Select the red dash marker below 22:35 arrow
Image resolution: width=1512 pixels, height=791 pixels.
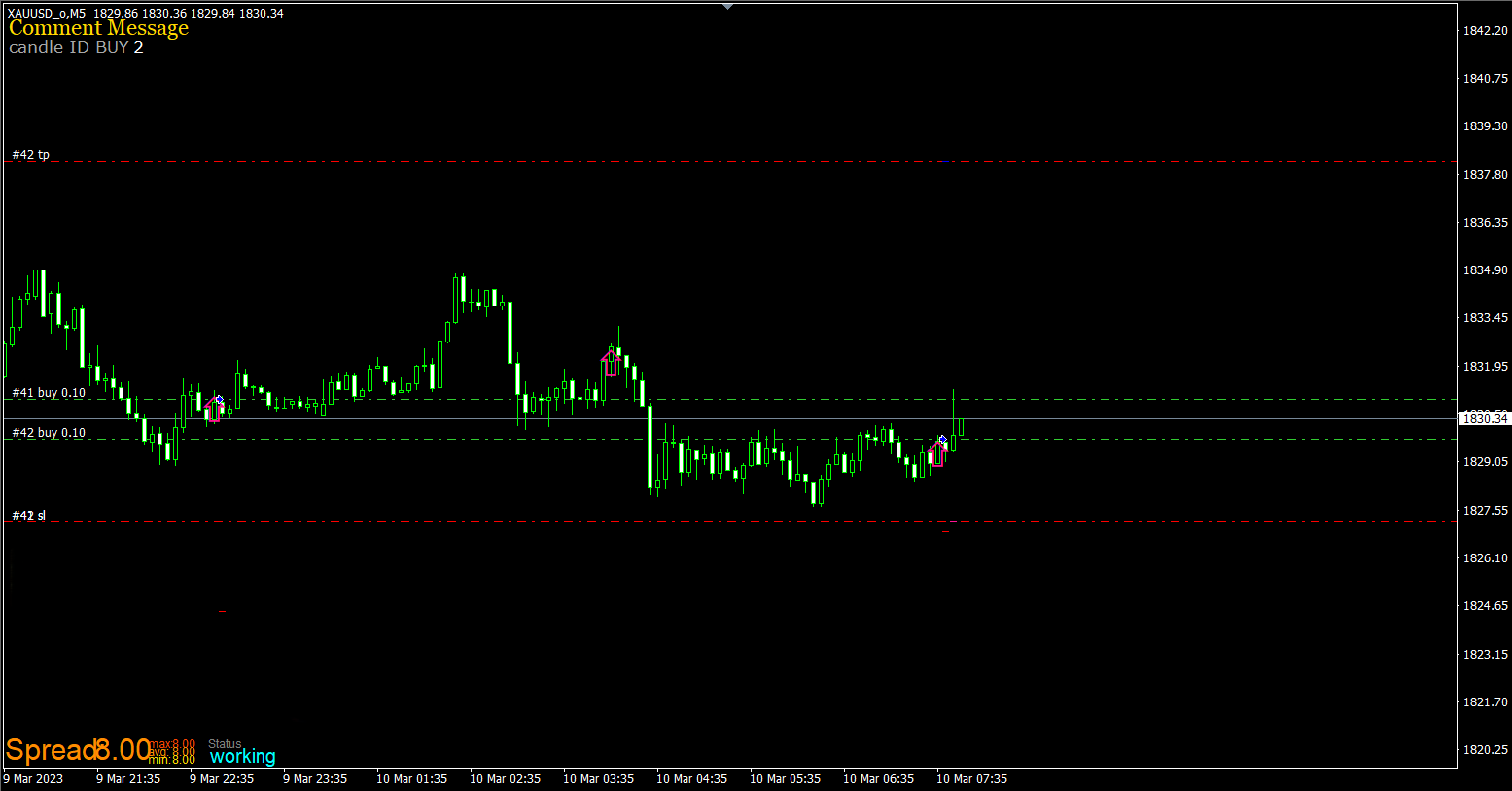223,611
